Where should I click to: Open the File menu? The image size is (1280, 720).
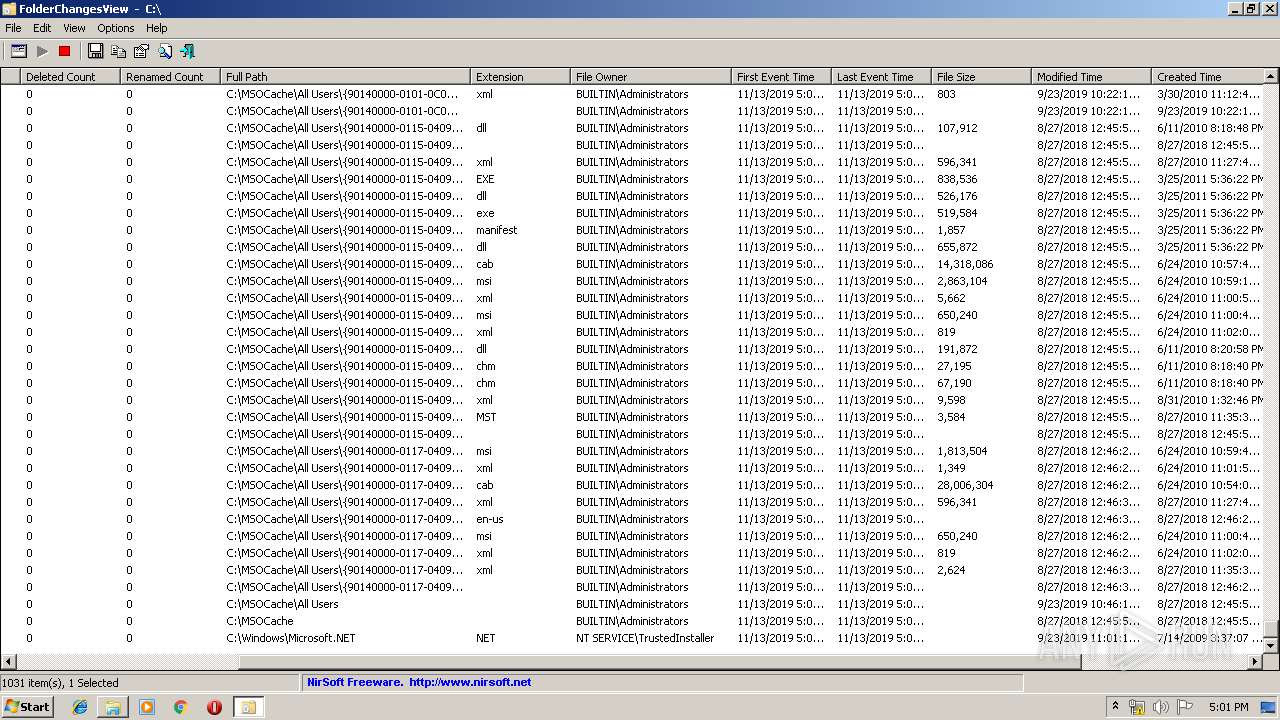[13, 28]
